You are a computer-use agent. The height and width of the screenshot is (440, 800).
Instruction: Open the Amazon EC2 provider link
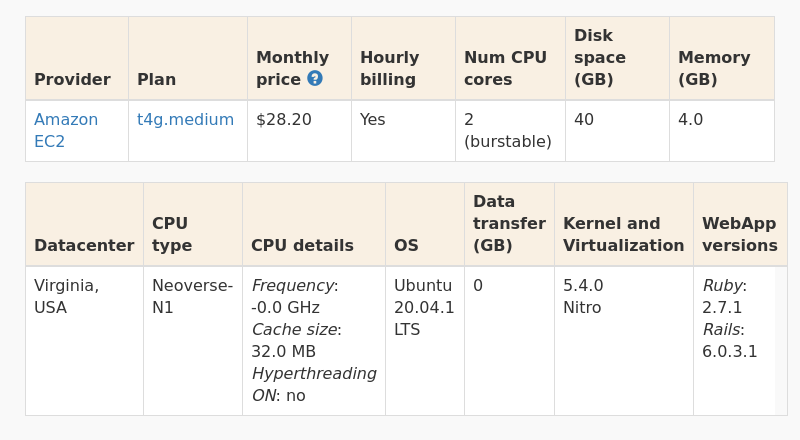66,131
